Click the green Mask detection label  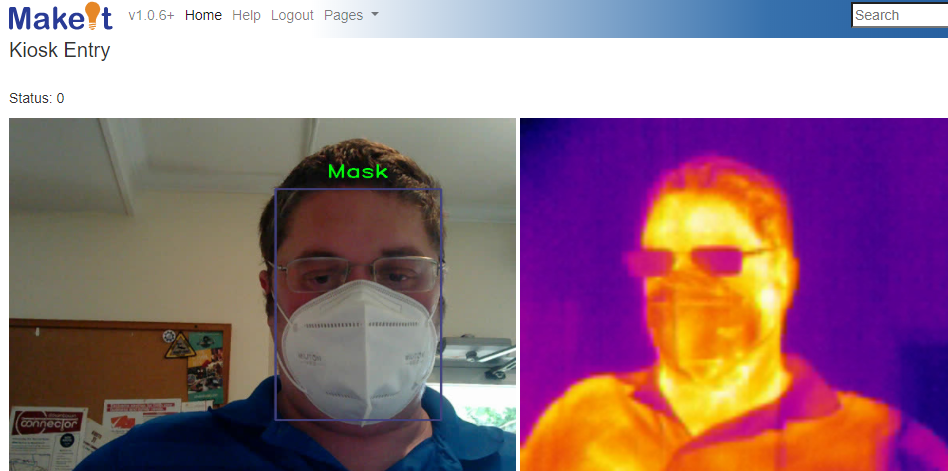(x=357, y=172)
